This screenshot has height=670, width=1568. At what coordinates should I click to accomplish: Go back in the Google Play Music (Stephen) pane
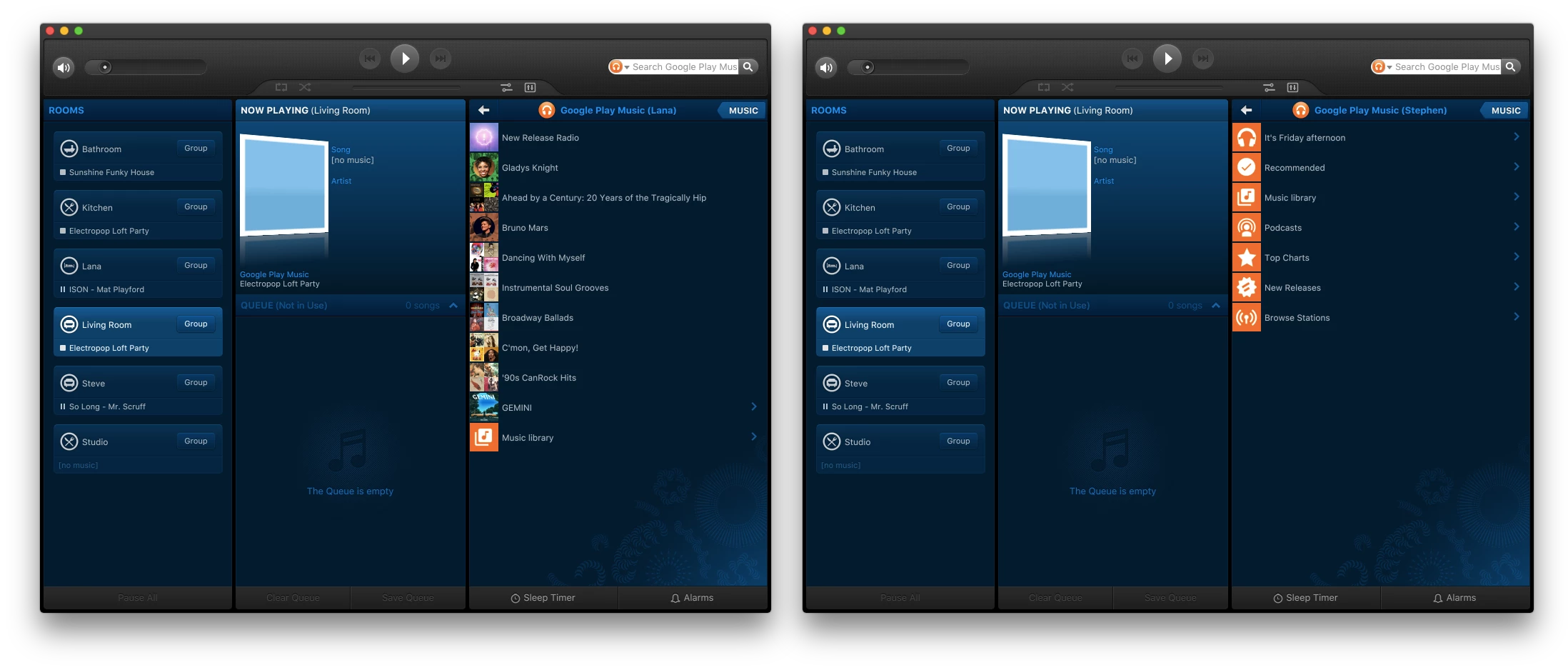pyautogui.click(x=1246, y=110)
